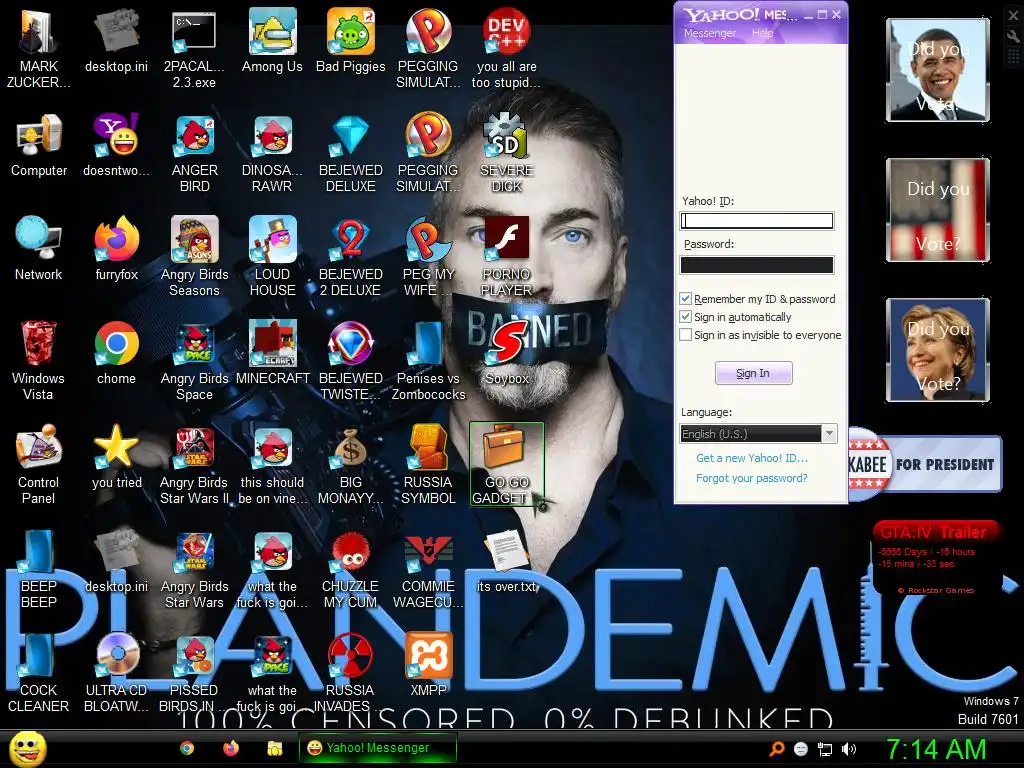Open the BEJEWED 2 DELUXE icon
The image size is (1024, 768).
pos(351,257)
